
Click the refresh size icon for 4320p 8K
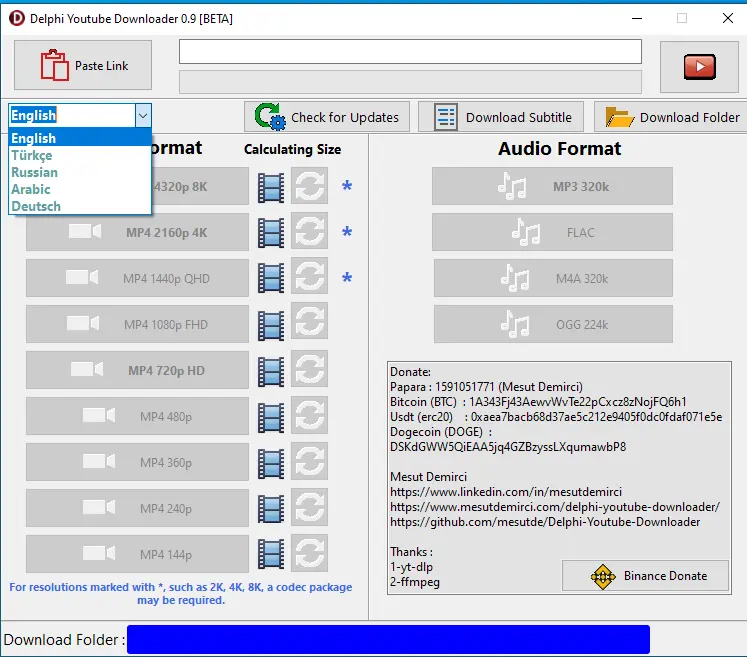310,186
